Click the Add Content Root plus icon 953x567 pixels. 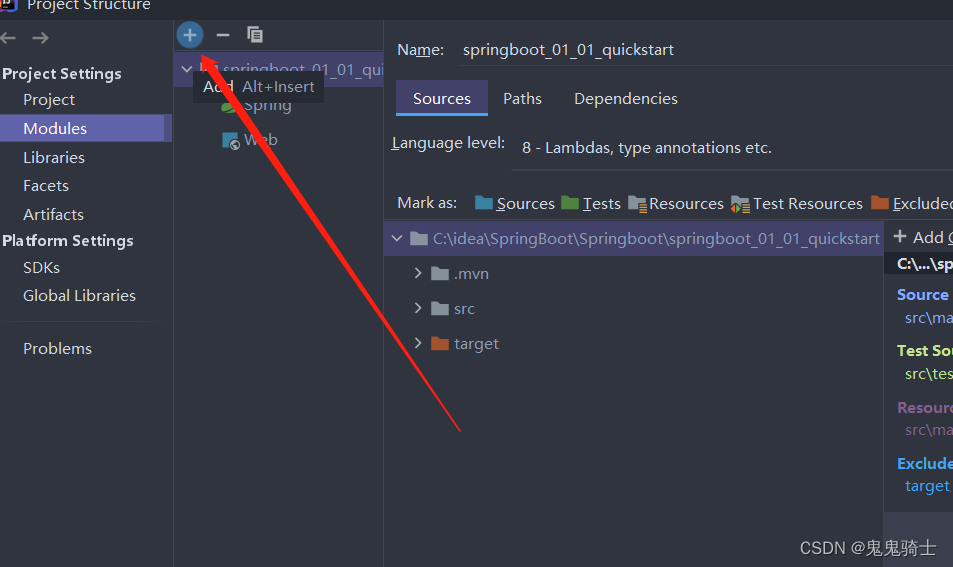click(x=900, y=236)
